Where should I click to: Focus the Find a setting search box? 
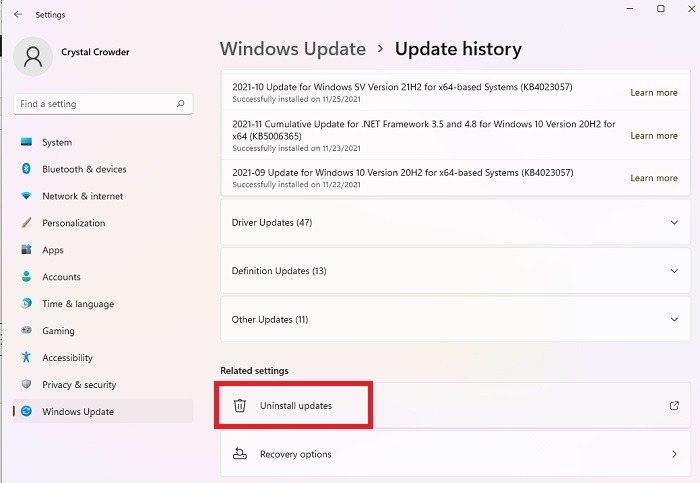click(x=103, y=104)
